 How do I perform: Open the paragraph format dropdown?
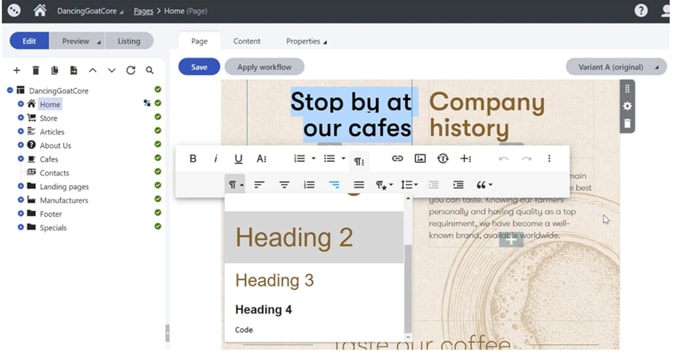point(235,185)
